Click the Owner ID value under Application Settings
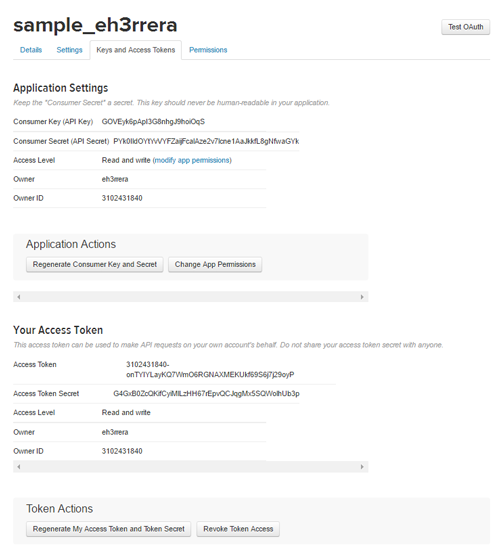The height and width of the screenshot is (548, 500). tap(122, 198)
